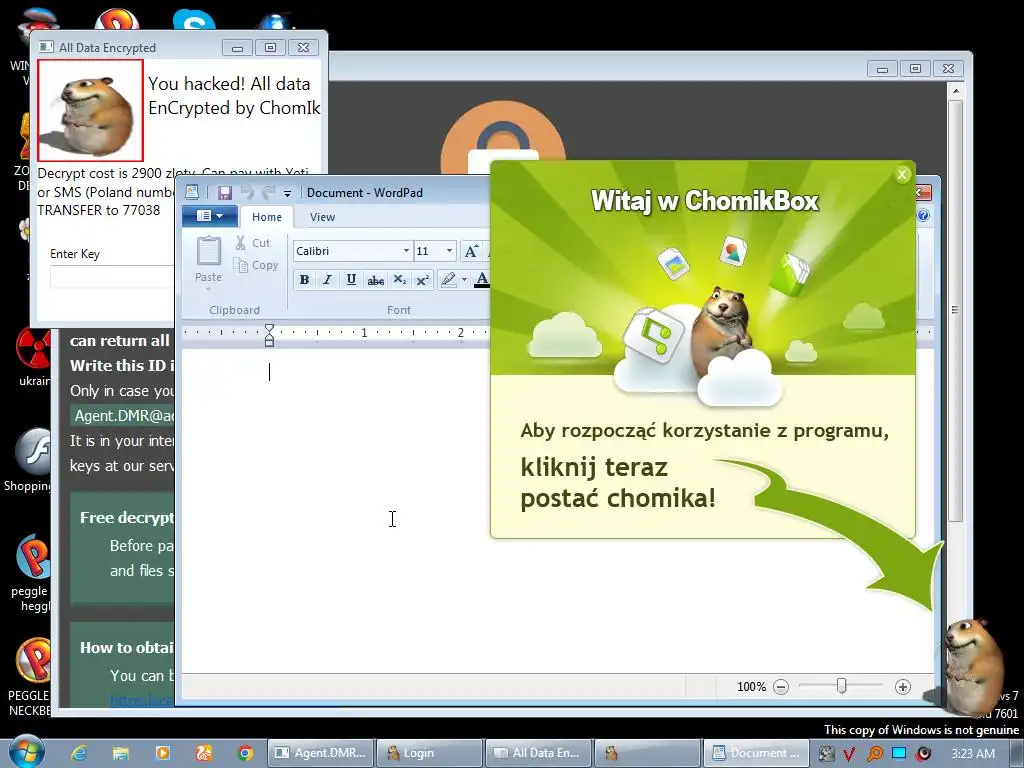This screenshot has height=768, width=1024.
Task: Toggle underline formatting in WordPad
Action: (x=351, y=280)
